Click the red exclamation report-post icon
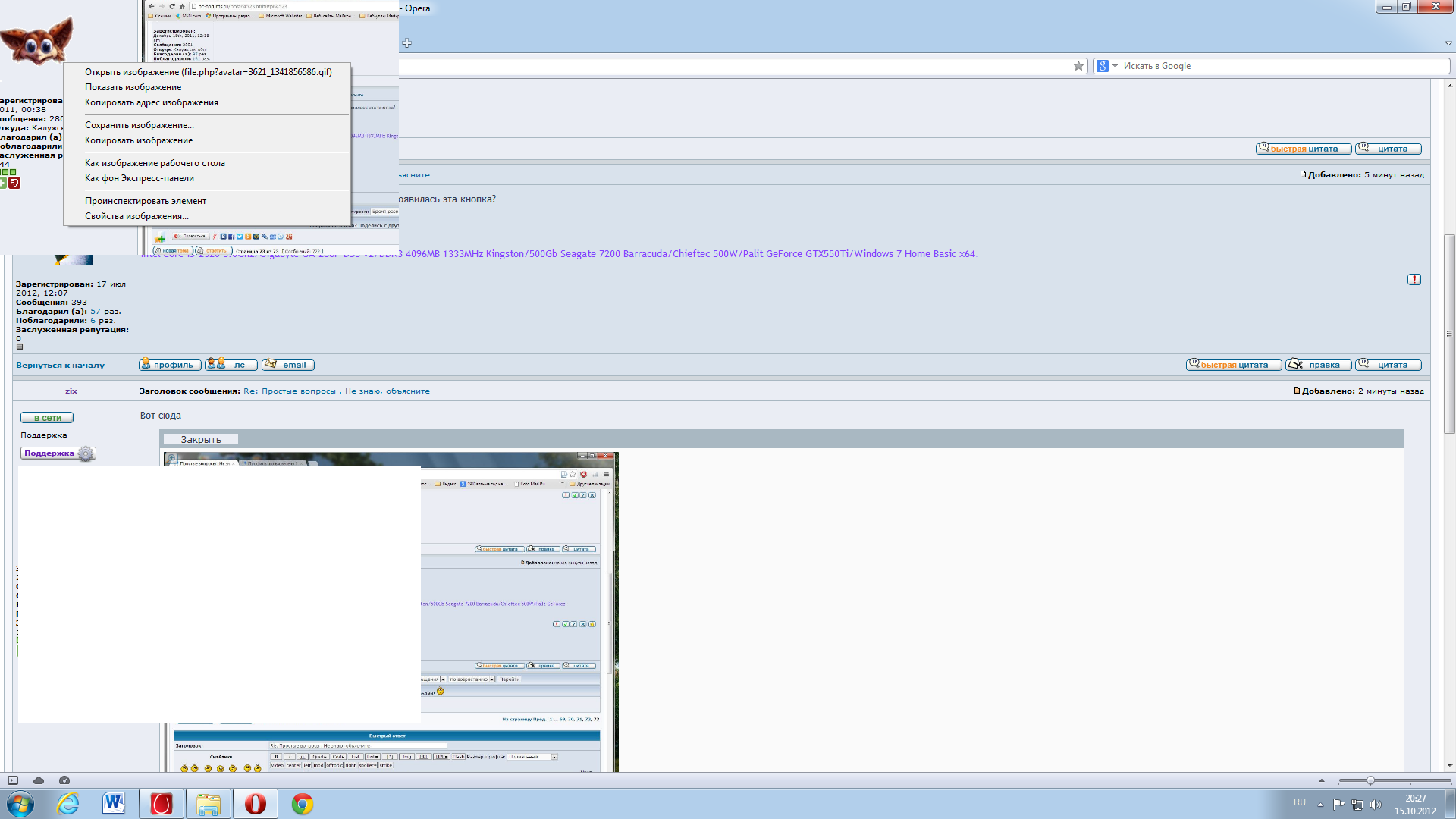Image resolution: width=1456 pixels, height=819 pixels. 1414,280
